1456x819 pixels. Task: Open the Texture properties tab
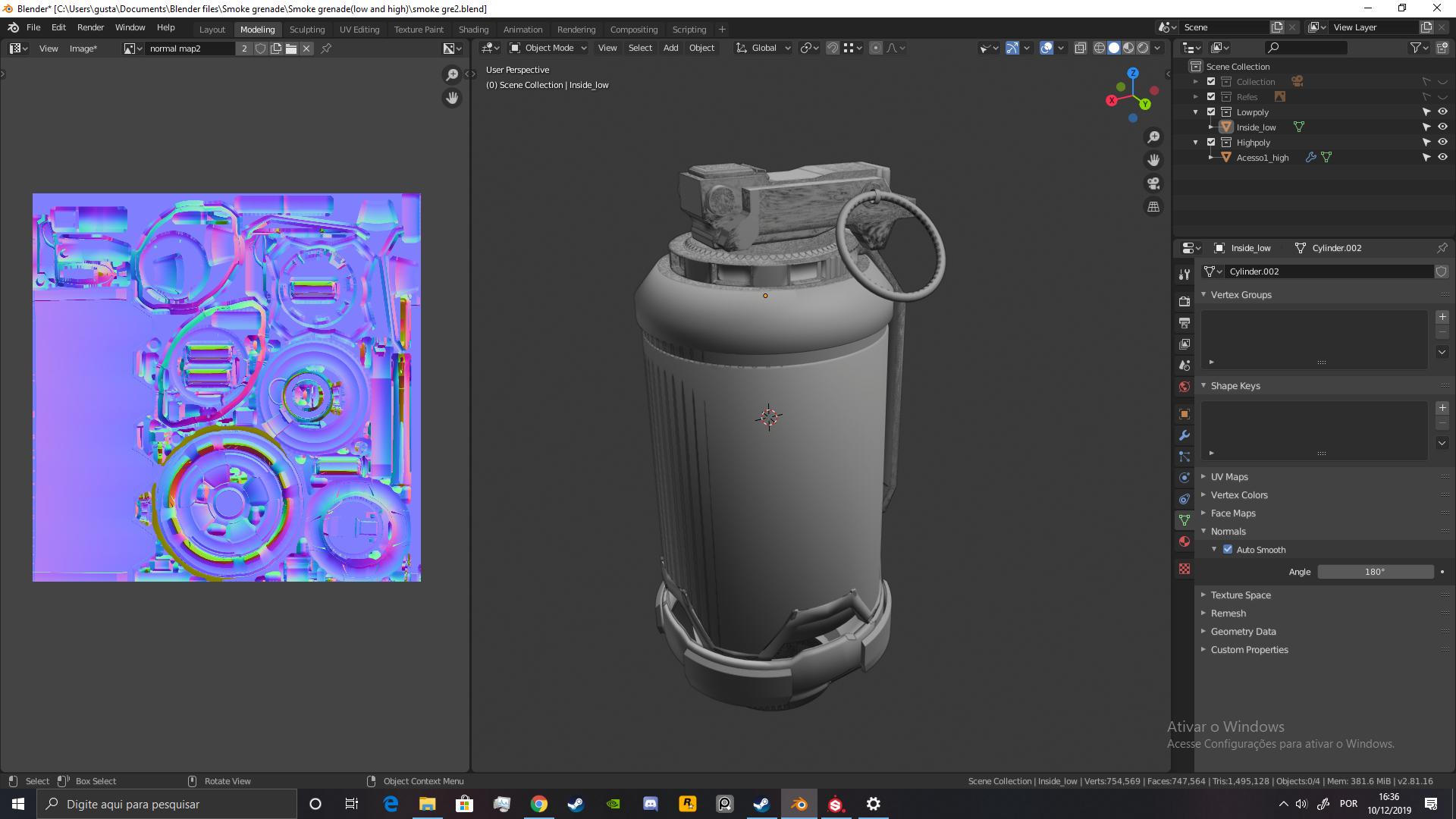pos(1184,569)
